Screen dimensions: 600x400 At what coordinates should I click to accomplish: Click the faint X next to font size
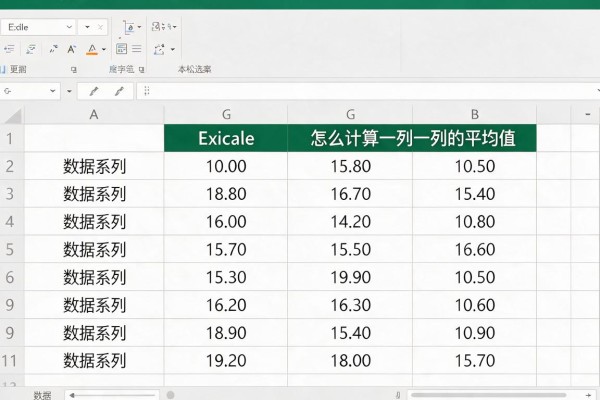pyautogui.click(x=100, y=27)
